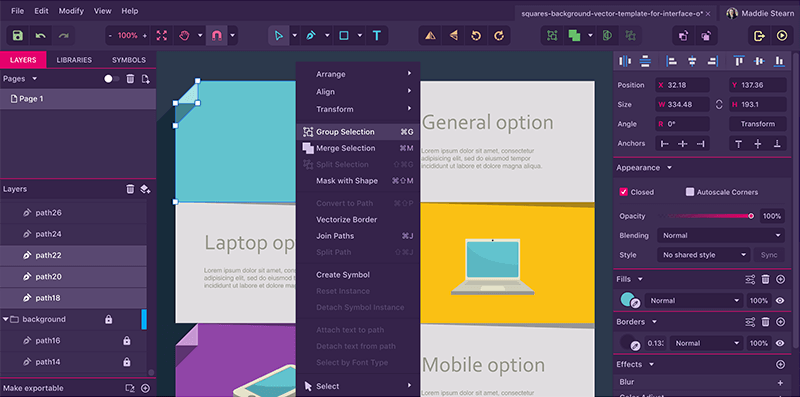Toggle lock on path16 layer
Image resolution: width=800 pixels, height=397 pixels.
127,340
